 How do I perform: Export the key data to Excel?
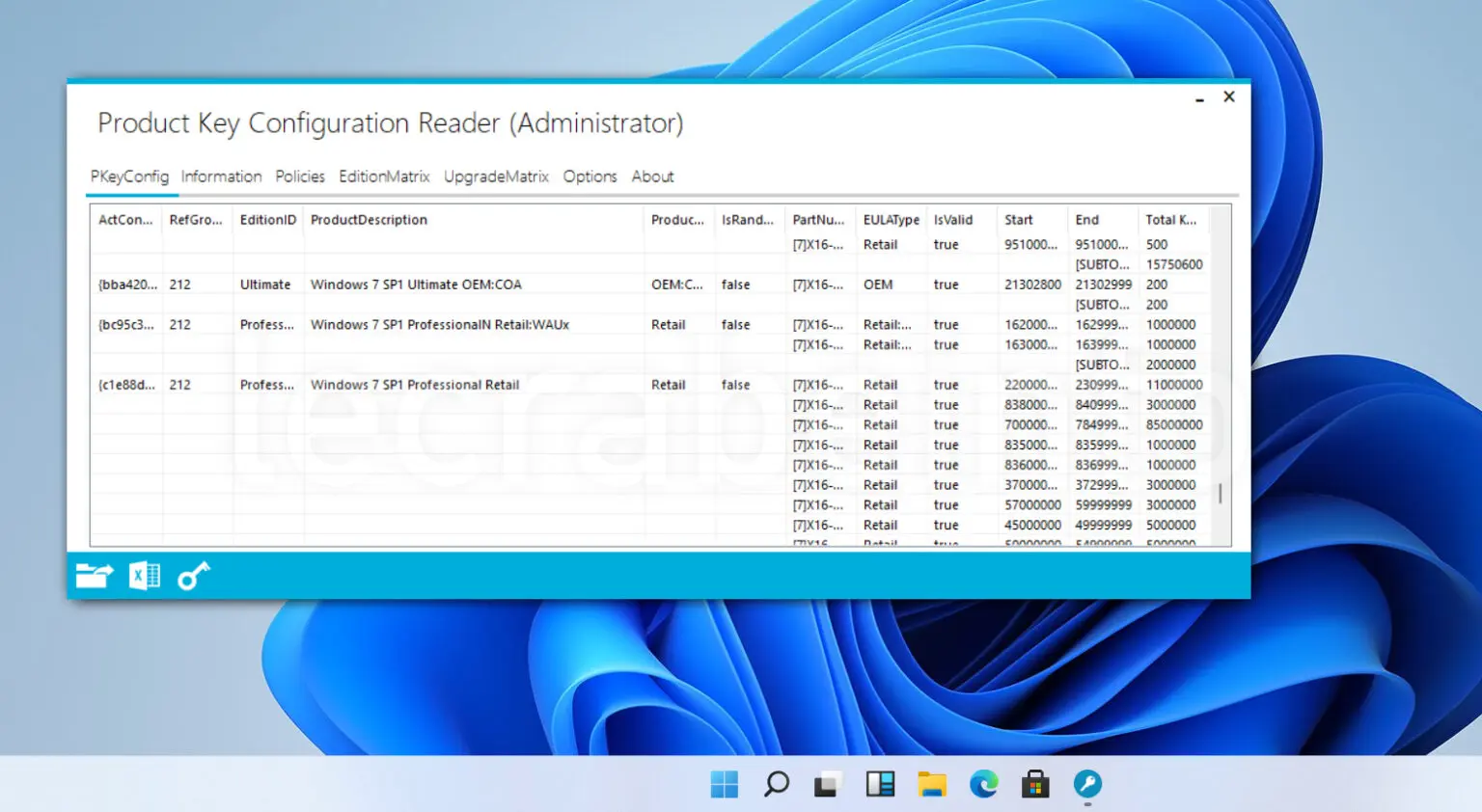143,575
